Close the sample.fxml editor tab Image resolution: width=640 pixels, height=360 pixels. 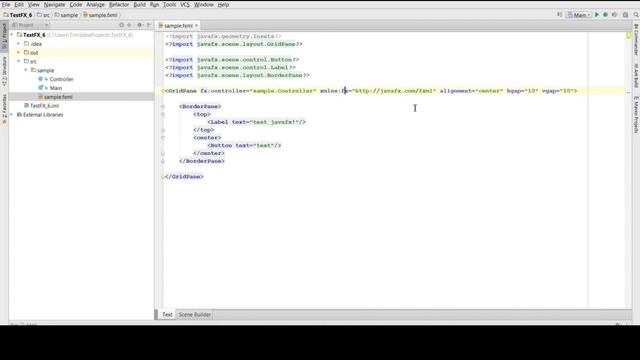pos(196,25)
